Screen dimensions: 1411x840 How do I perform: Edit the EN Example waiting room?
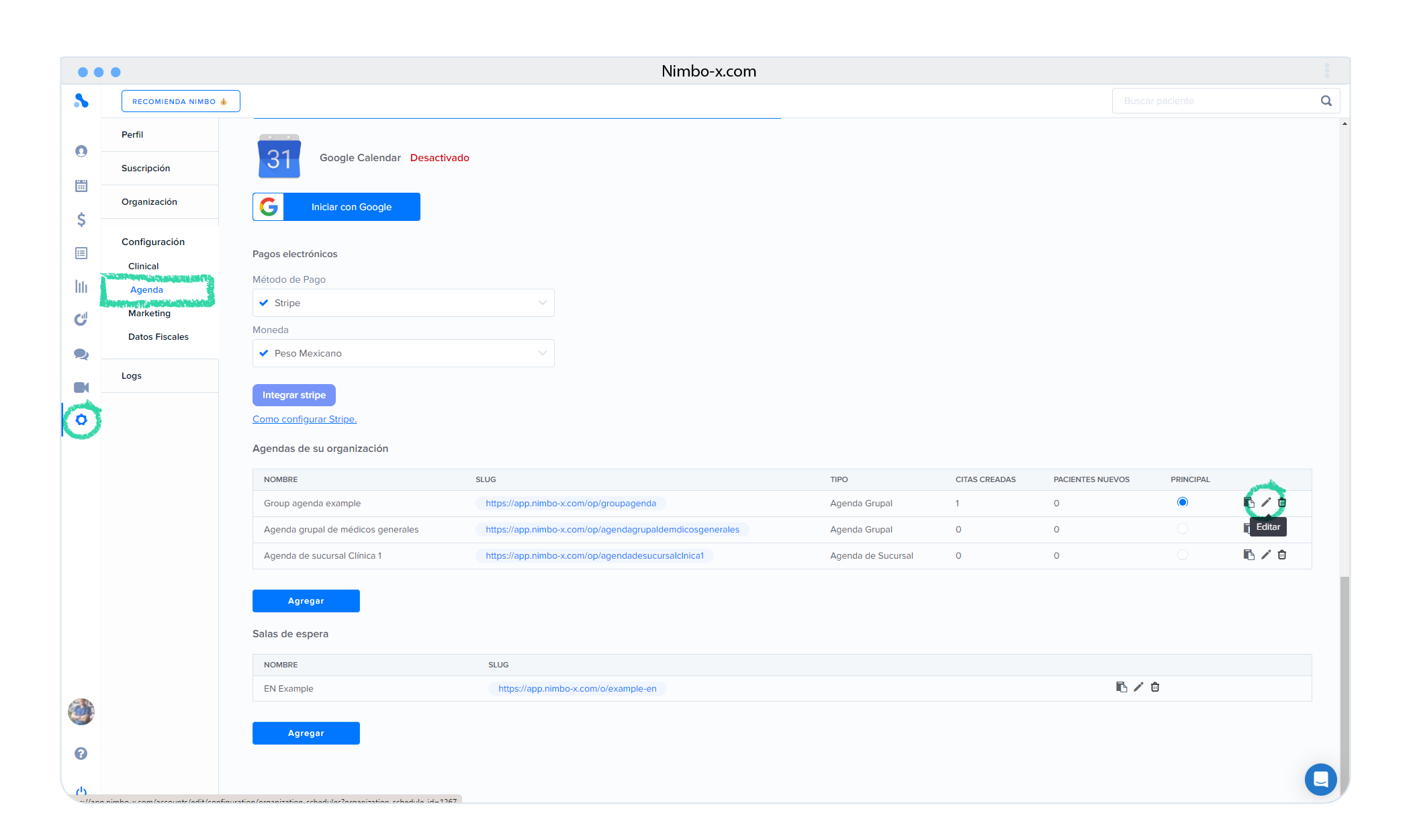tap(1138, 687)
